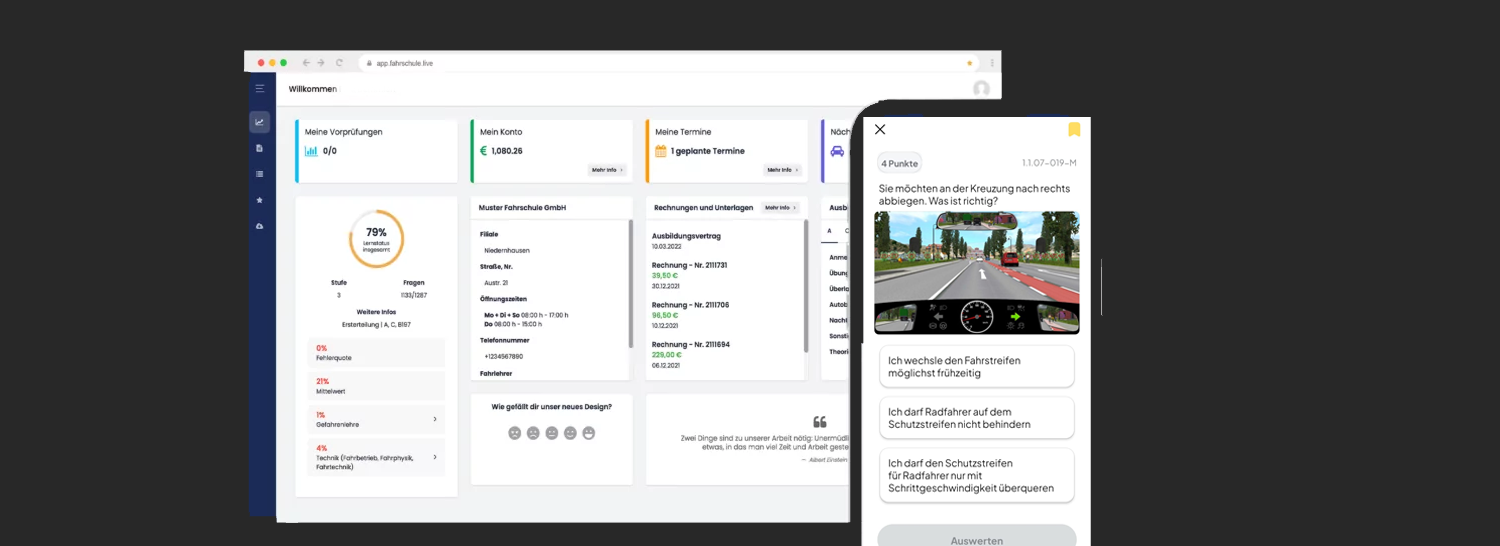1500x546 pixels.
Task: Expand the Technik (Fahrbetrieb, Fahrphysik) row
Action: click(x=376, y=457)
